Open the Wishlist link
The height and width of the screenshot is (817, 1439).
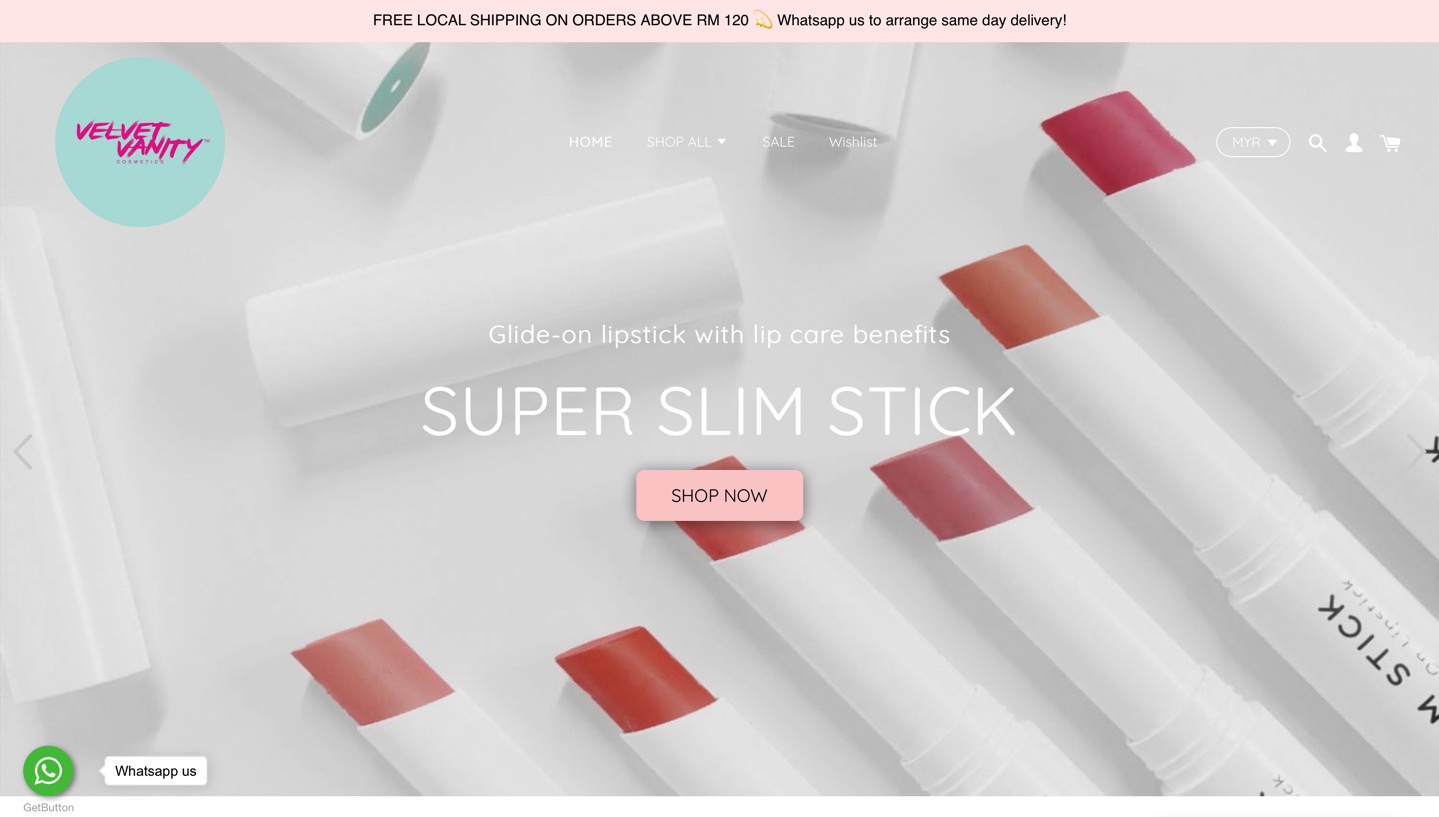click(x=853, y=142)
